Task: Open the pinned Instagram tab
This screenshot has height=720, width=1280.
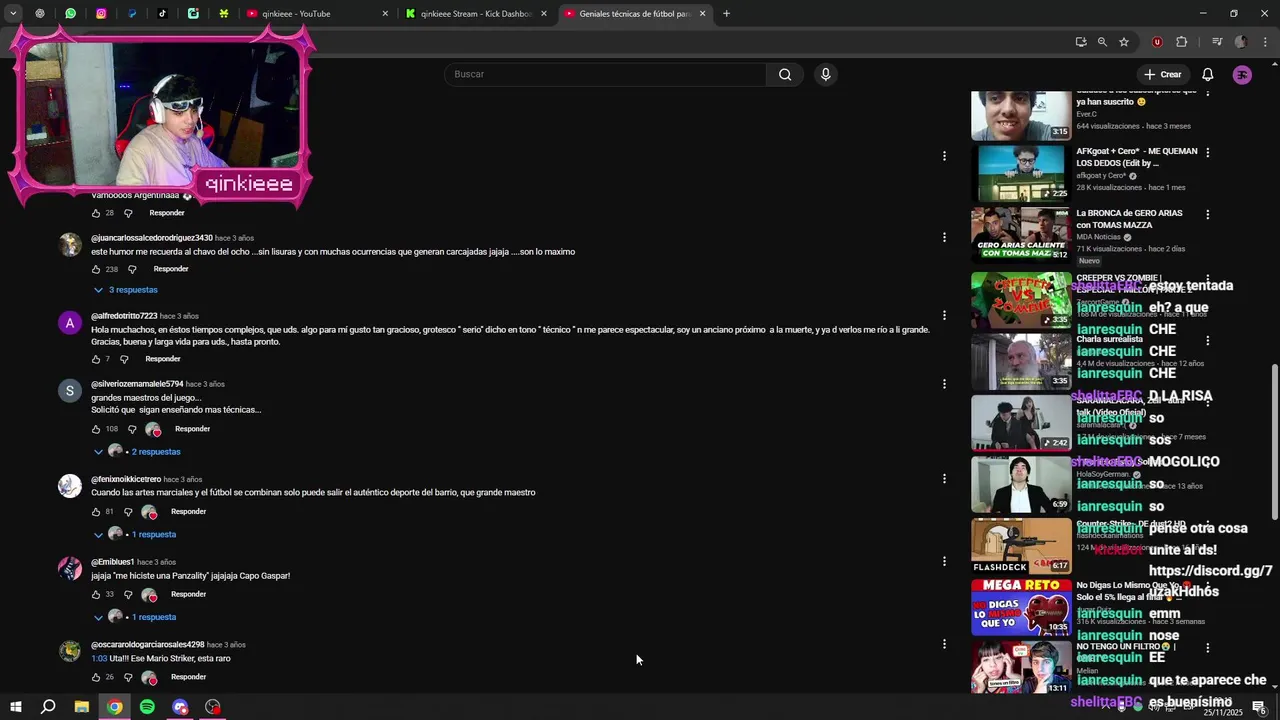Action: pos(101,14)
